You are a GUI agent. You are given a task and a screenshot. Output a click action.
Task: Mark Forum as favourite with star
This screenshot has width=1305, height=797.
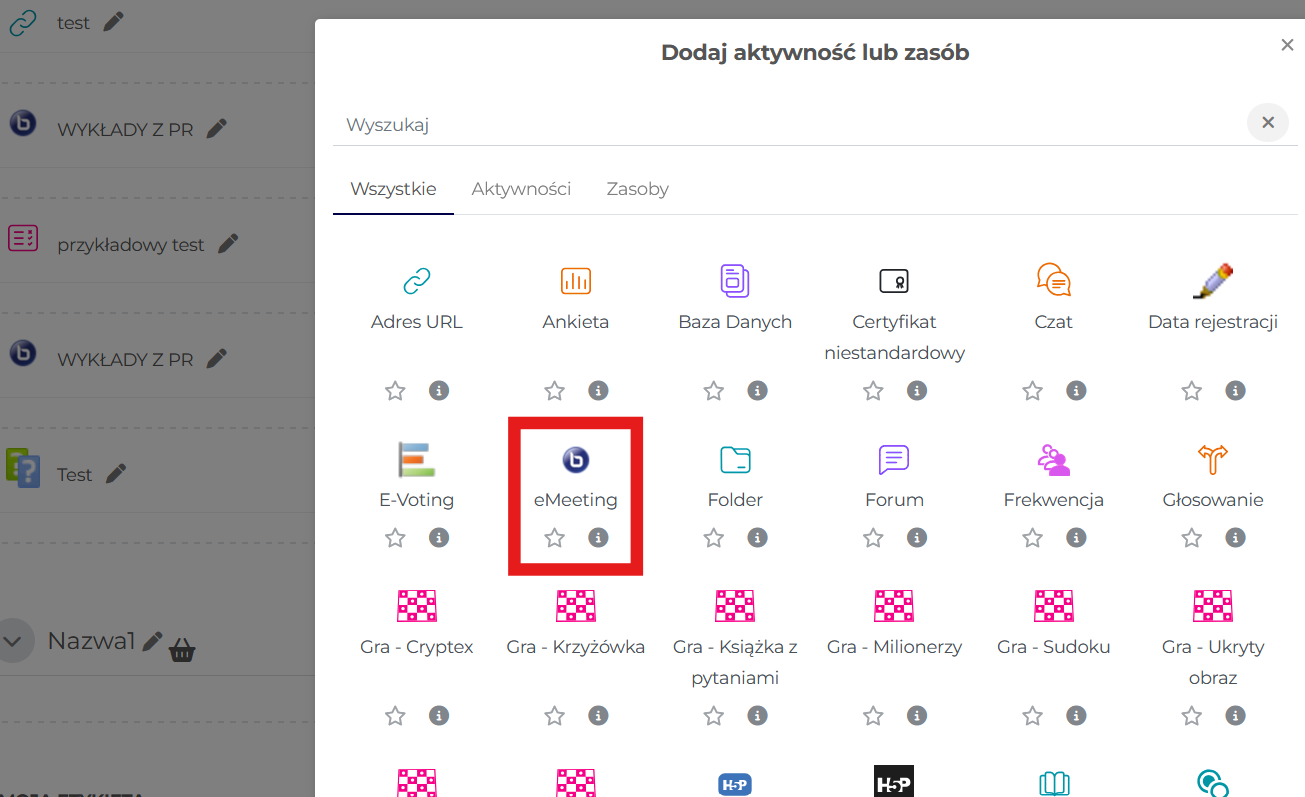[x=873, y=538]
